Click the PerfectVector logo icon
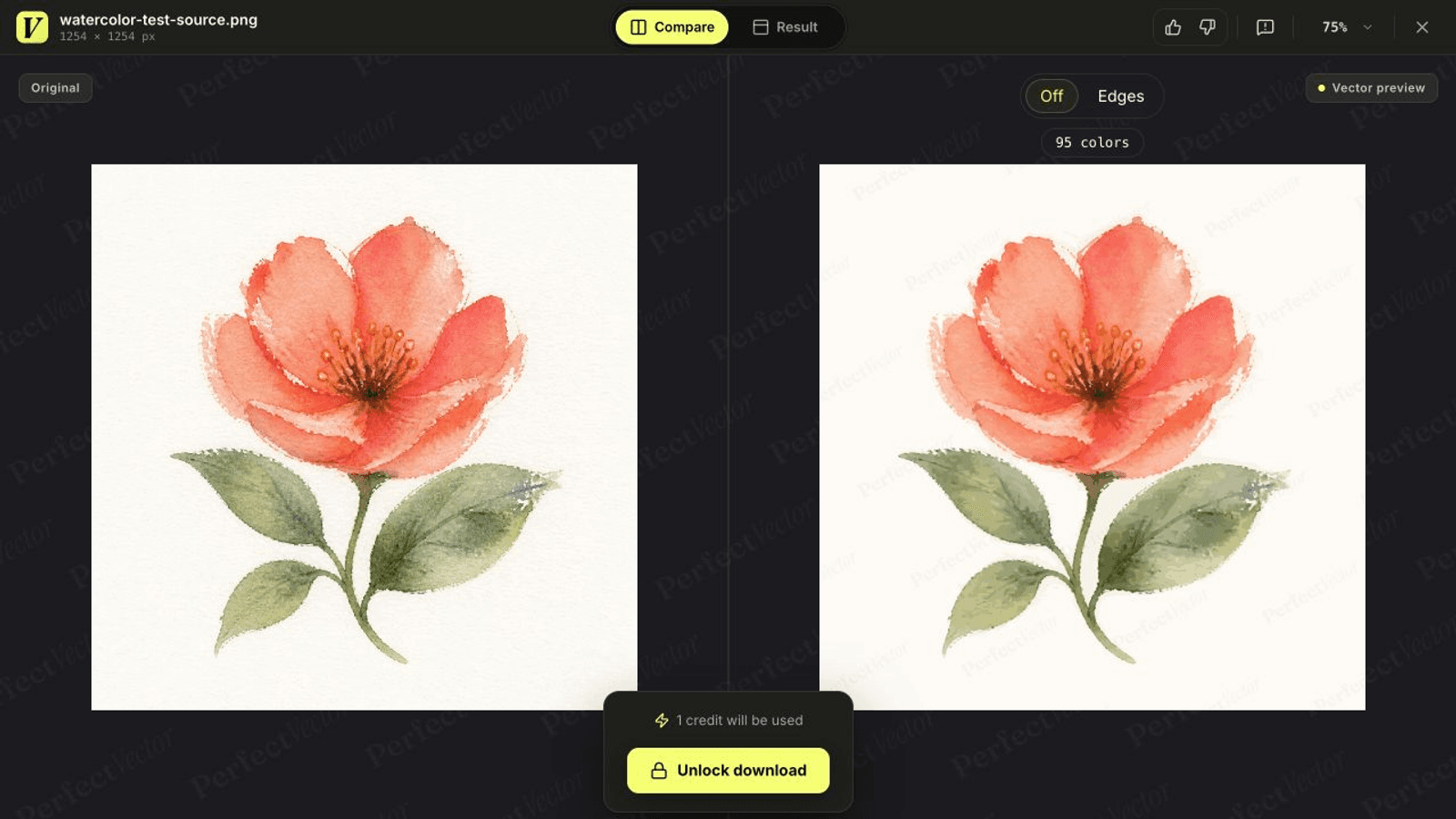Image resolution: width=1456 pixels, height=819 pixels. (x=32, y=27)
